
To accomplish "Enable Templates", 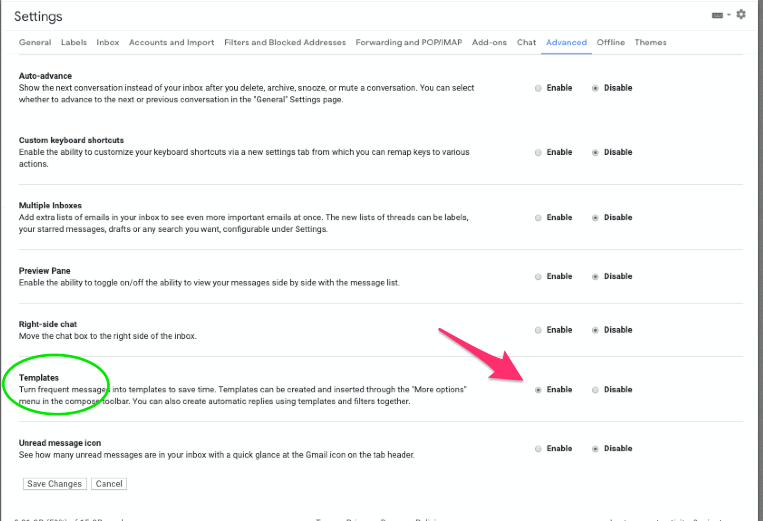I will [x=538, y=390].
